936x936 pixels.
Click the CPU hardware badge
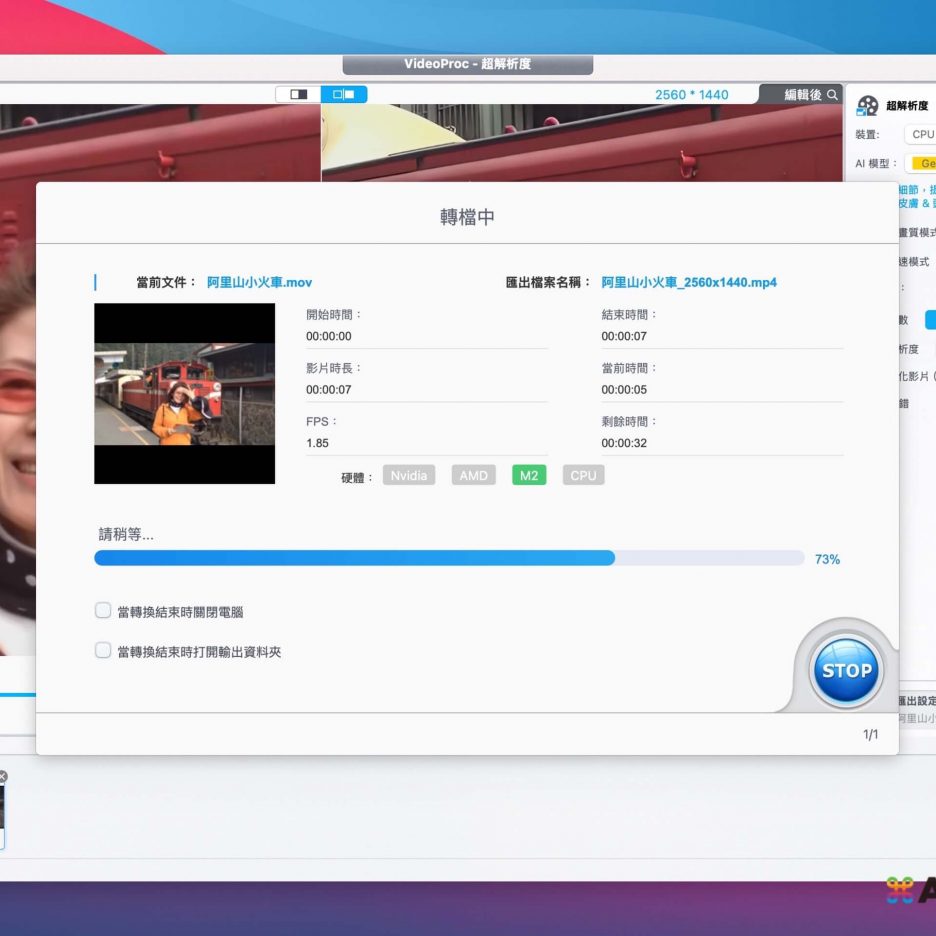pyautogui.click(x=583, y=476)
